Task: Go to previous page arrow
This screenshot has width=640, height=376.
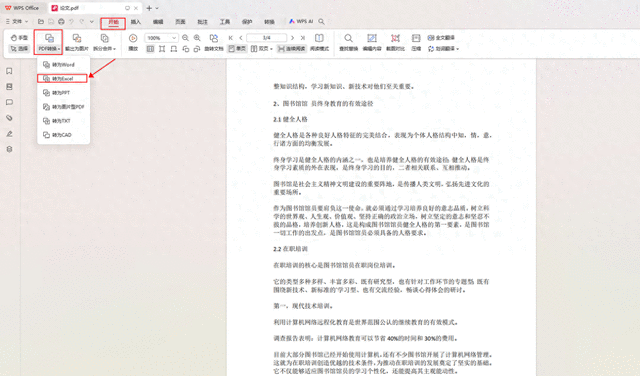Action: click(241, 38)
